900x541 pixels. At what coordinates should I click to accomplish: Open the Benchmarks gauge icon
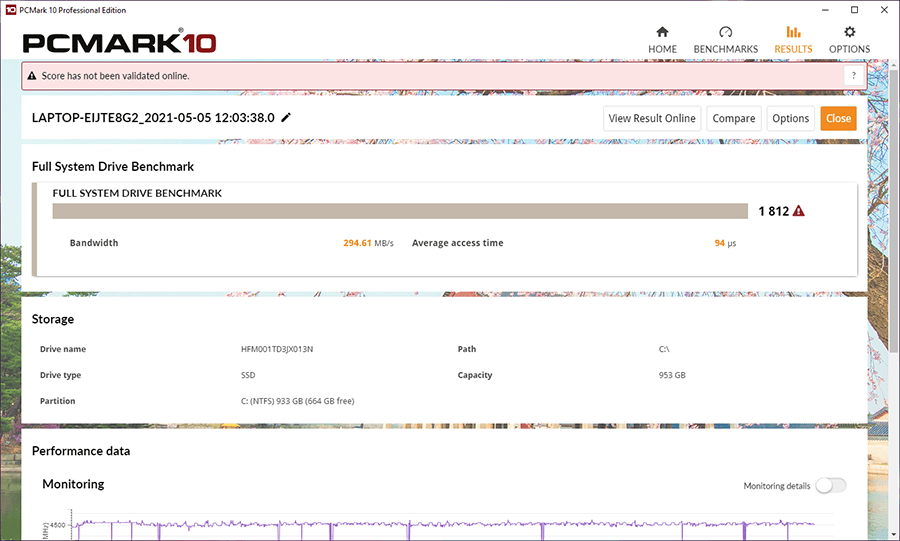(726, 32)
